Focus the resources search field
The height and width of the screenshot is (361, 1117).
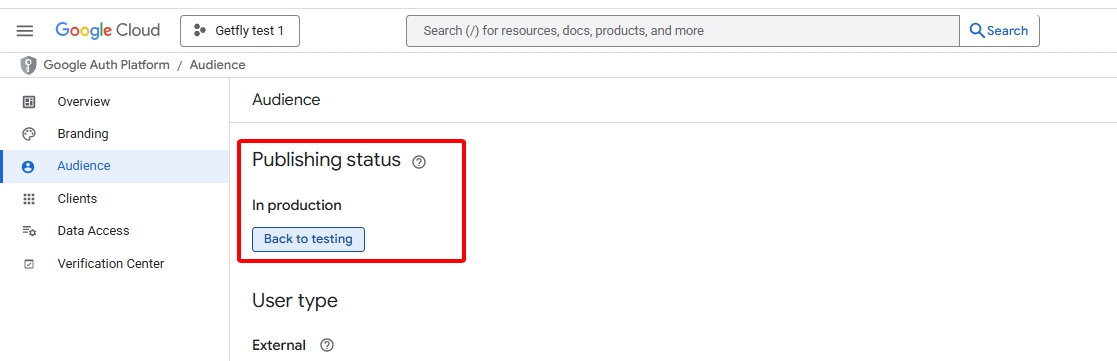[x=682, y=31]
